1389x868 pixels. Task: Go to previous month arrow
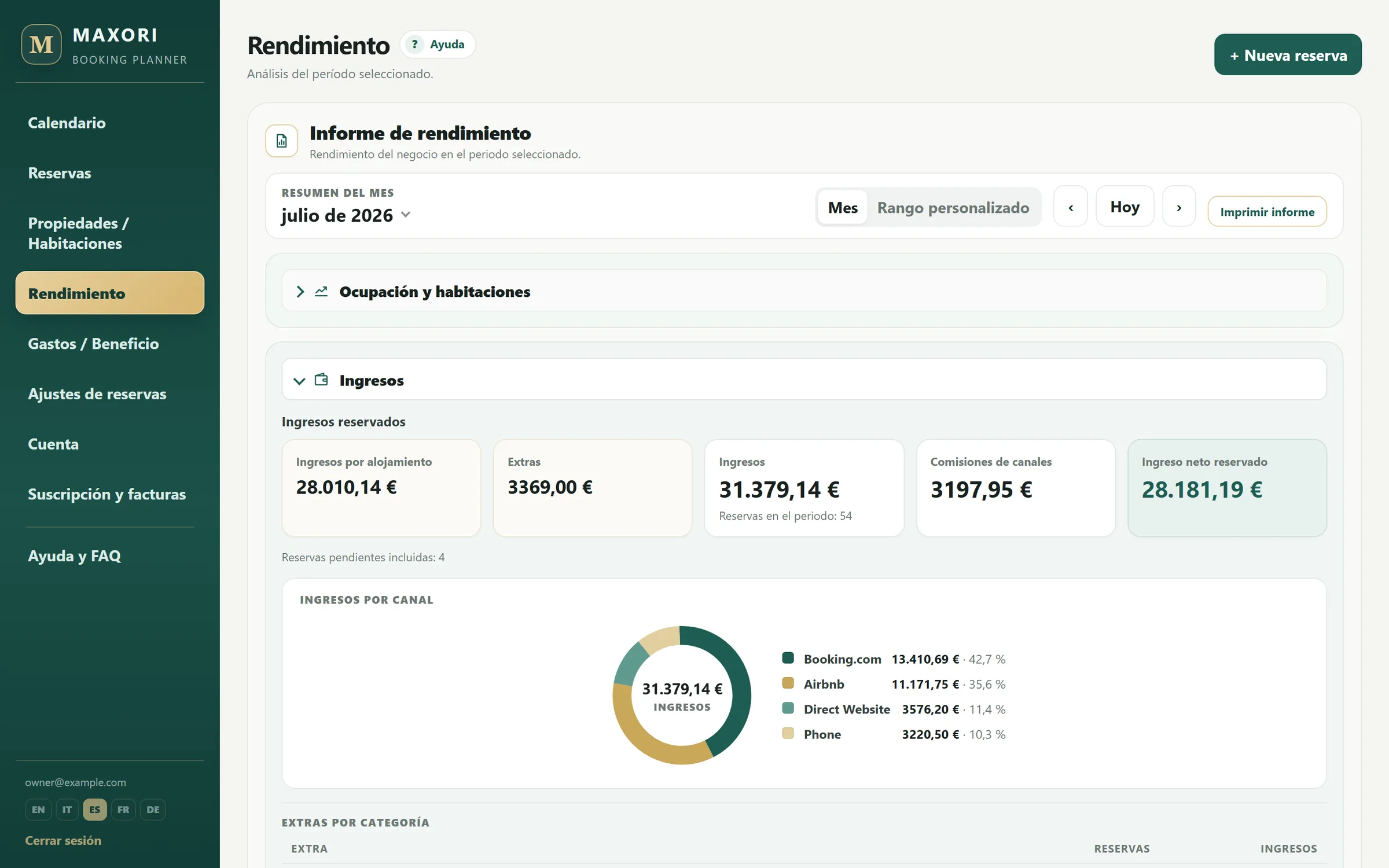(1071, 207)
